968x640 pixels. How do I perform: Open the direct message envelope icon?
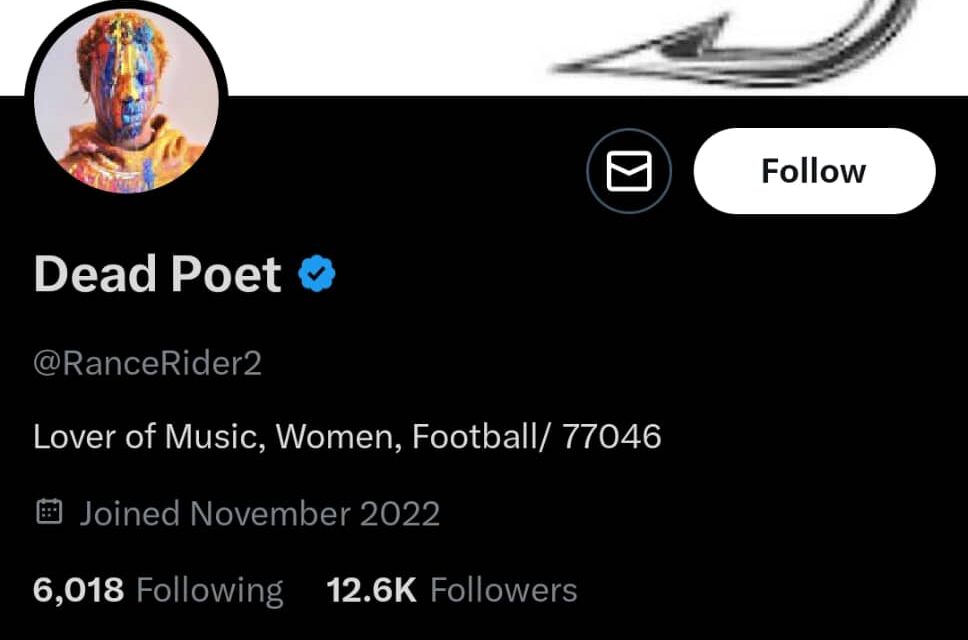628,171
